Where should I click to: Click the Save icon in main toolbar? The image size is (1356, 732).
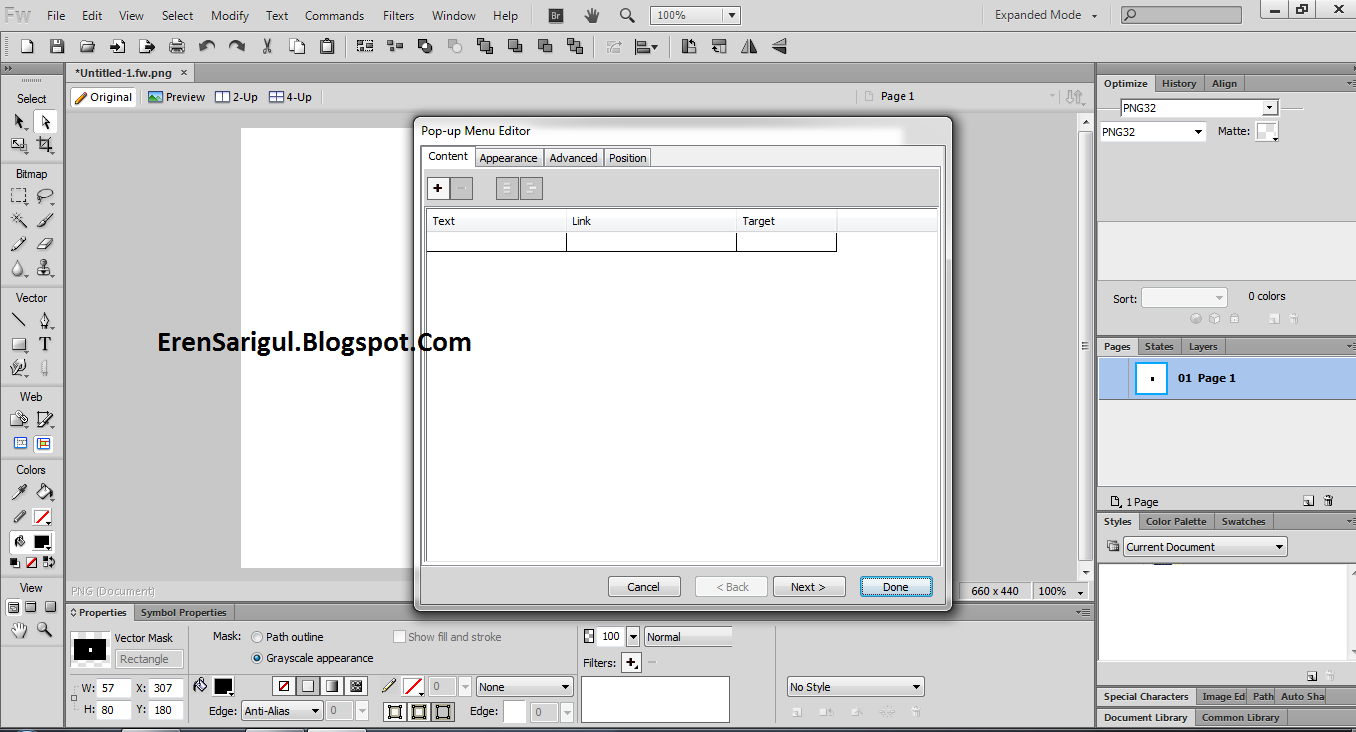click(x=57, y=46)
